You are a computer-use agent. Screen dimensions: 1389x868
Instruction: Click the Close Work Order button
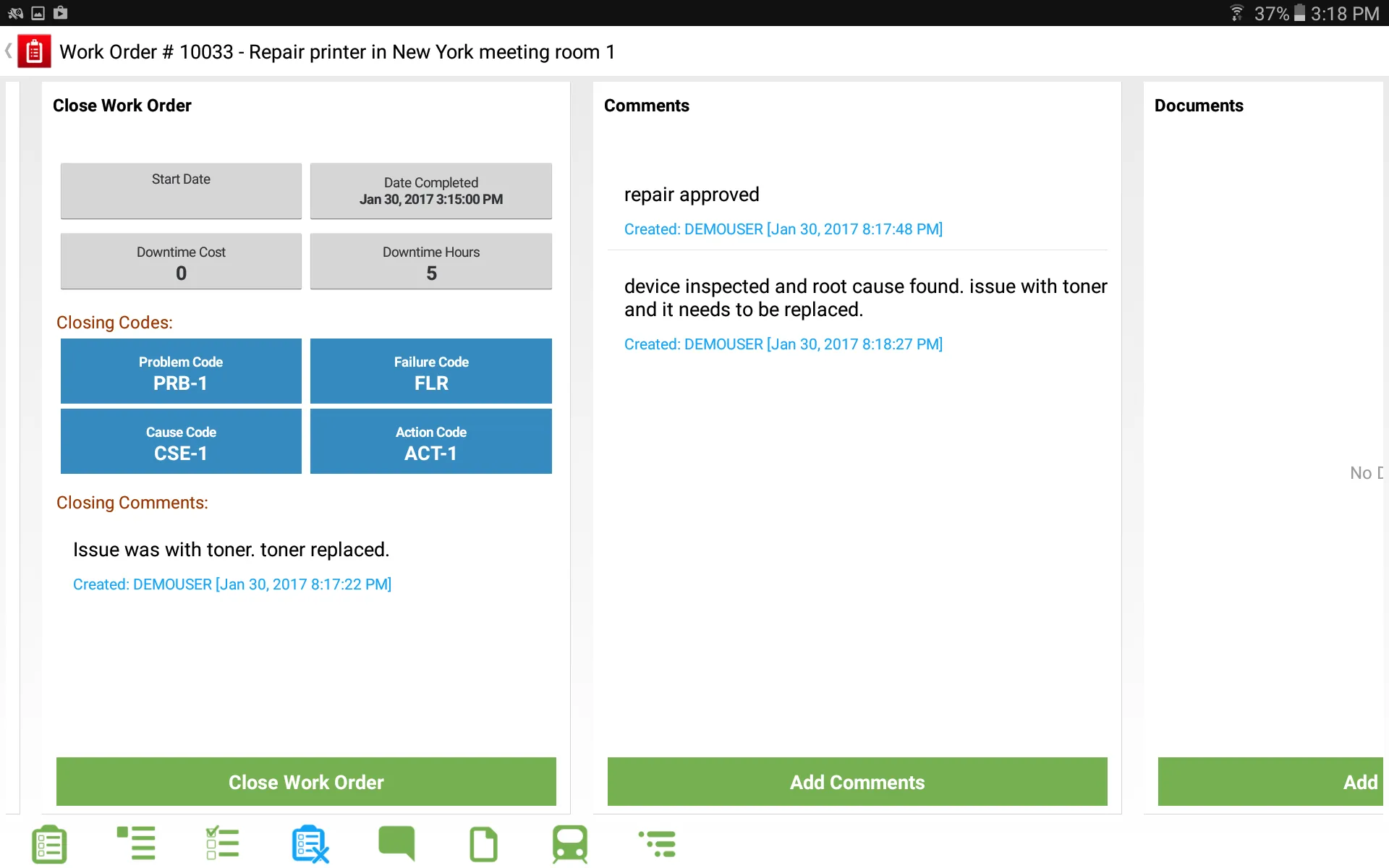[306, 781]
